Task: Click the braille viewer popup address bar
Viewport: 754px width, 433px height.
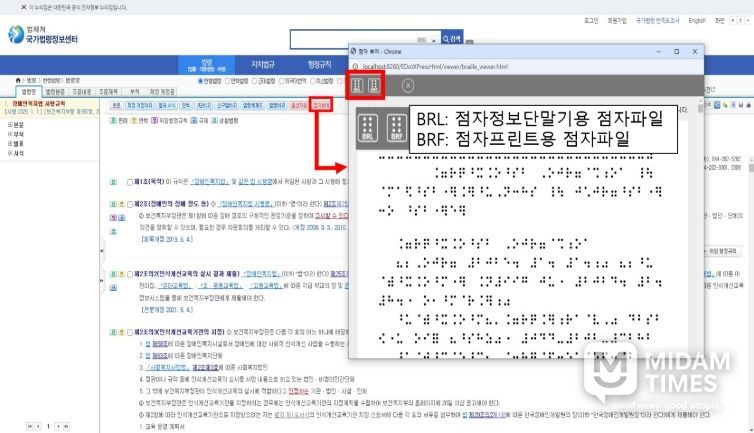Action: [x=528, y=66]
